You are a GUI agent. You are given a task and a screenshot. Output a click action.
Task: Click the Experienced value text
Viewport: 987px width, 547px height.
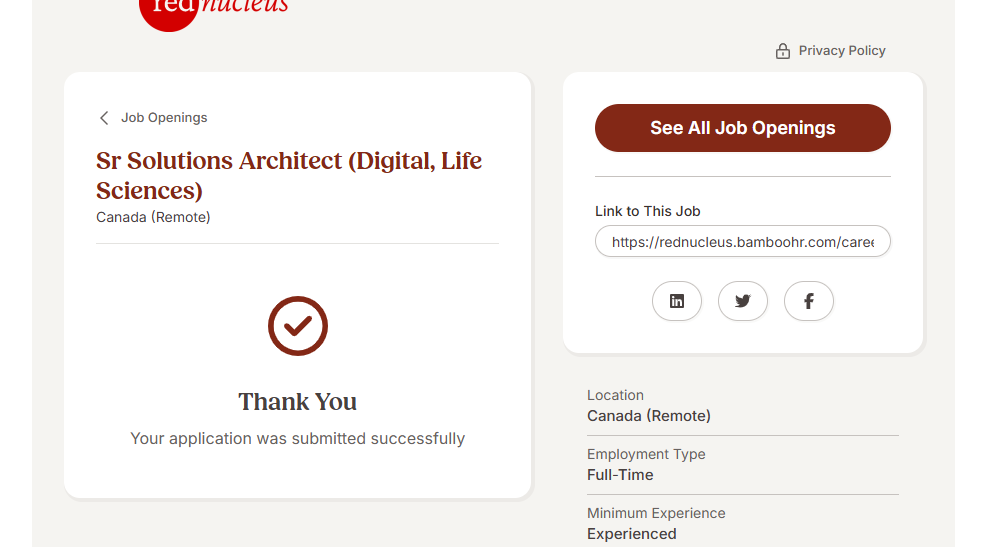(632, 534)
